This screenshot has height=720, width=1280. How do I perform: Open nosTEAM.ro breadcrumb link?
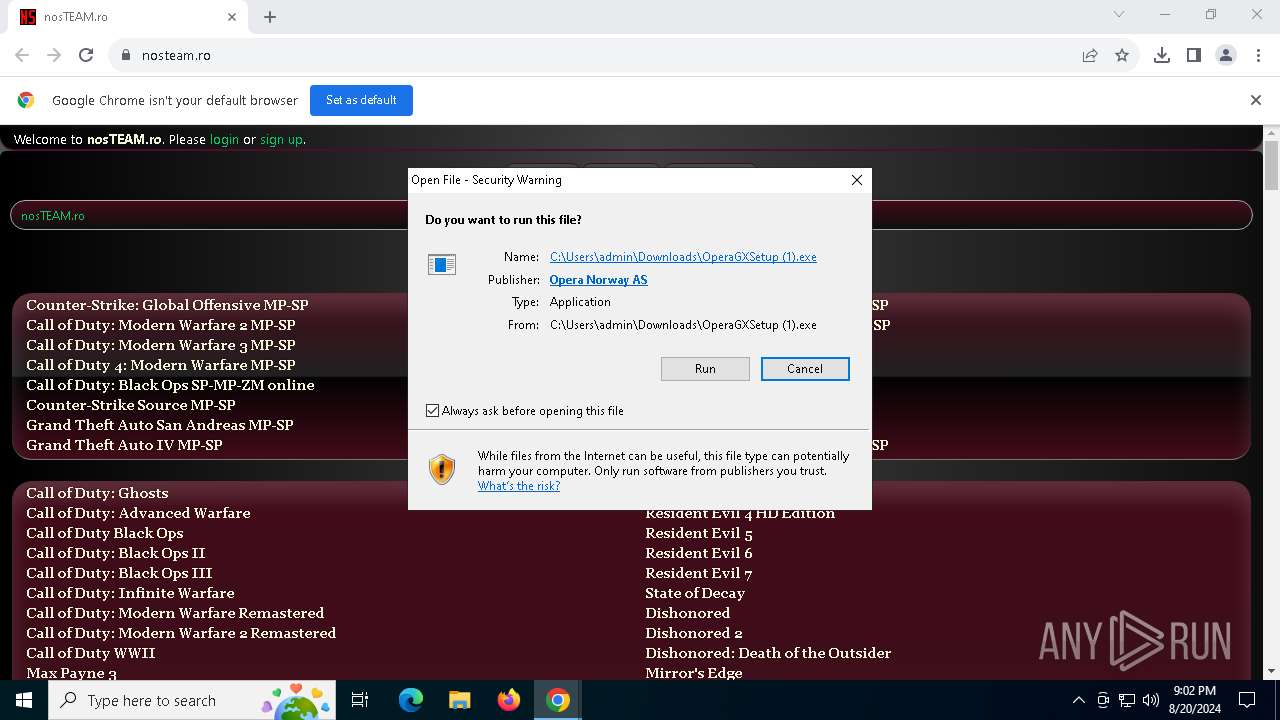coord(53,216)
